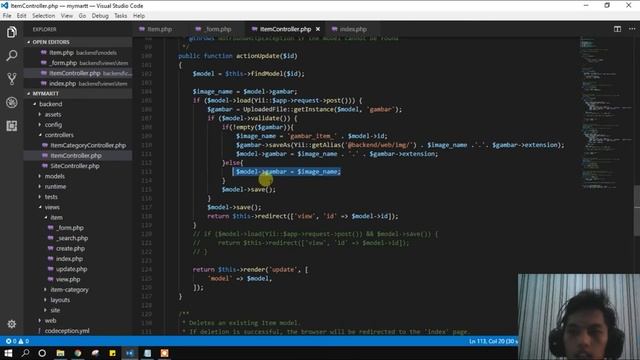This screenshot has width=640, height=360.
Task: Expand the web folder
Action: pos(50,320)
